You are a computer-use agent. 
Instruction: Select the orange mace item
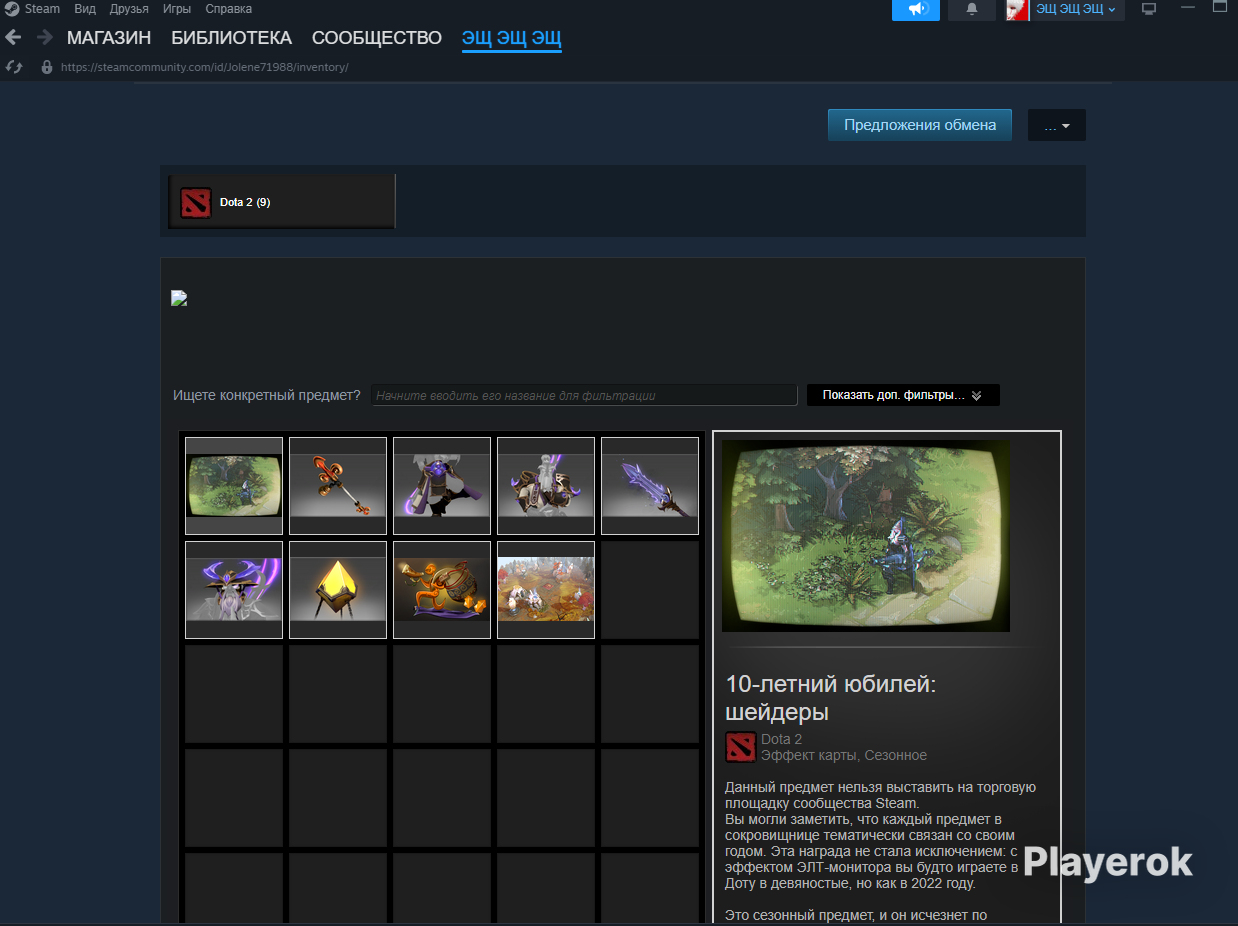coord(338,486)
